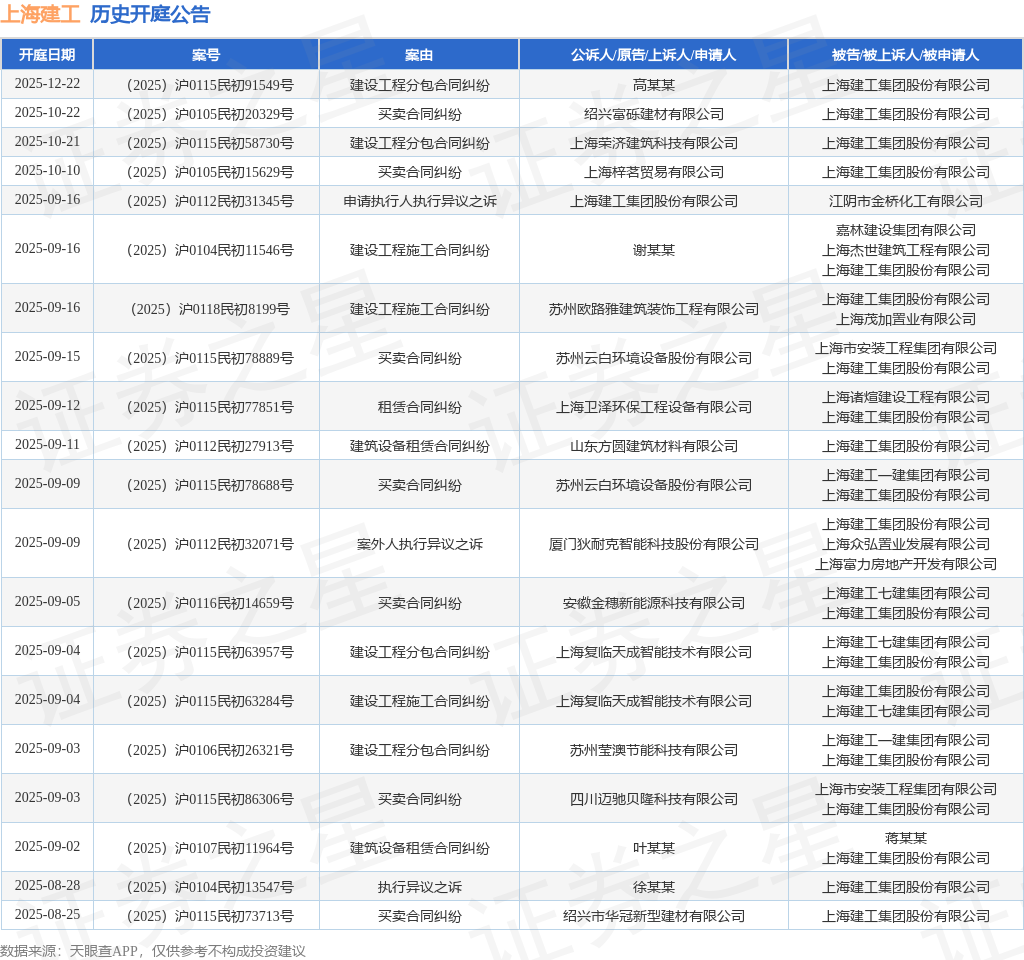Click the 案由 column header
The image size is (1024, 960).
[x=419, y=55]
